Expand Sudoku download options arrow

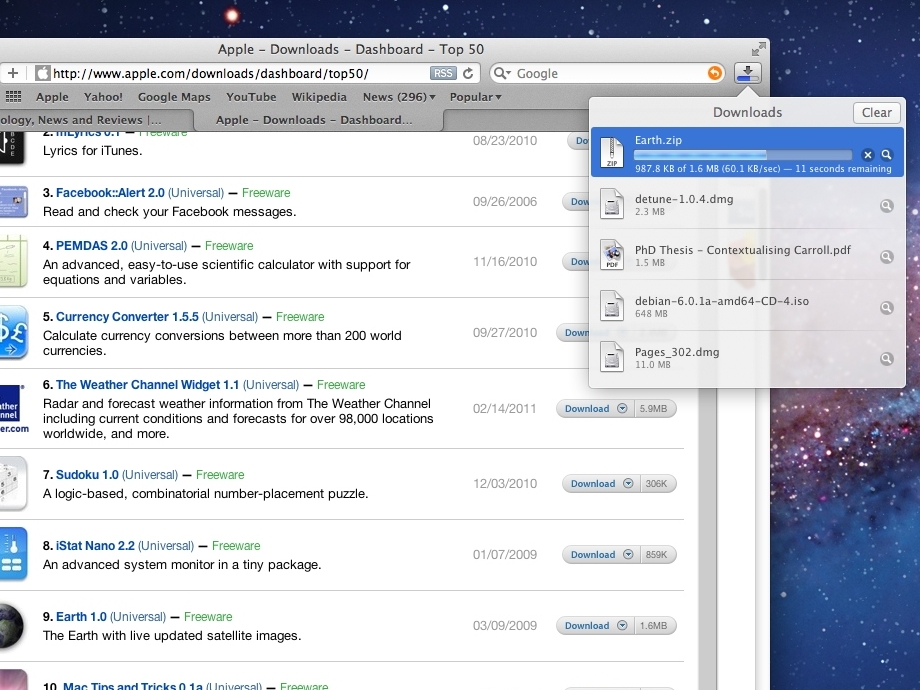(628, 483)
